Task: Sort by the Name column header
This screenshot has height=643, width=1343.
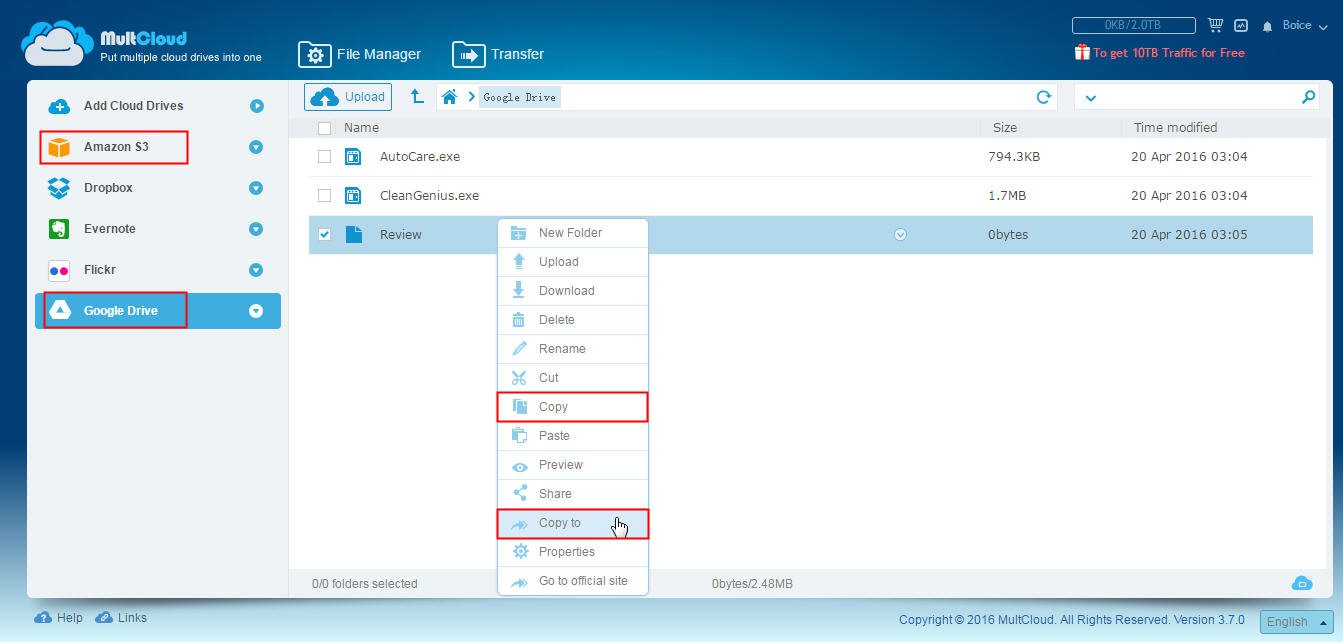Action: click(x=361, y=128)
